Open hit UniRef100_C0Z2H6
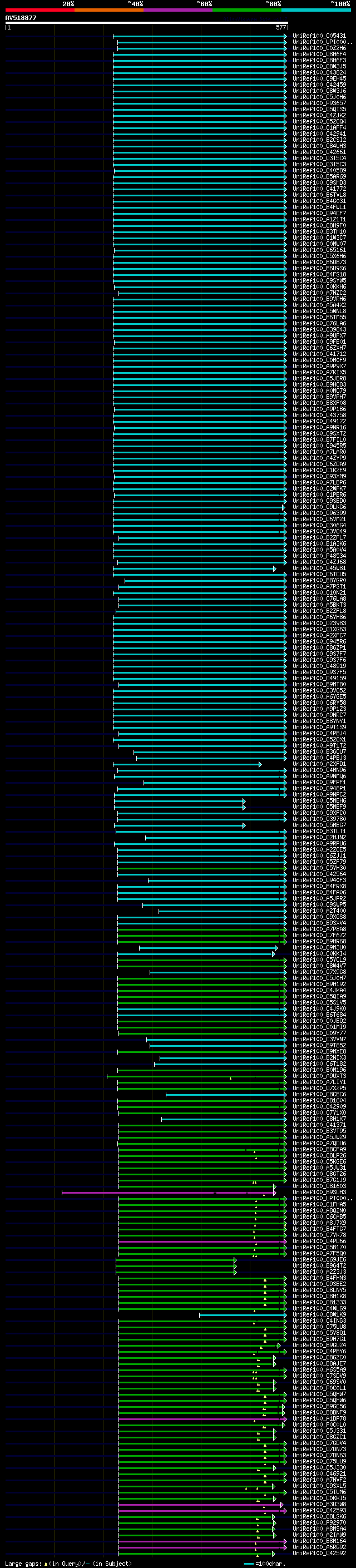Viewport: 356px width, 1568px height. coord(319,48)
